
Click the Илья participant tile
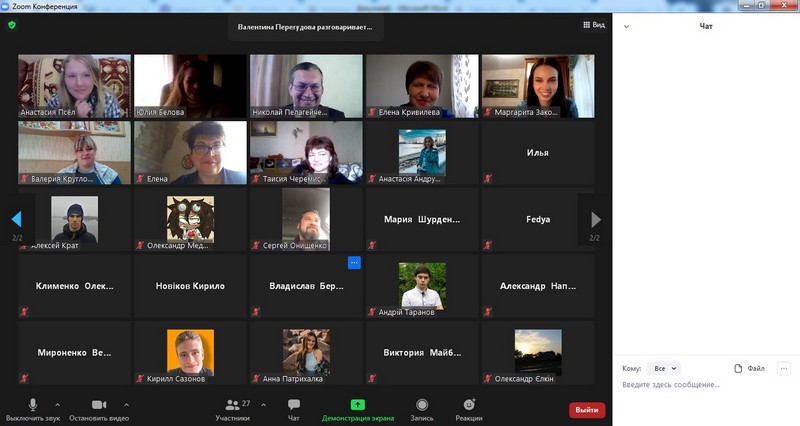click(x=538, y=153)
